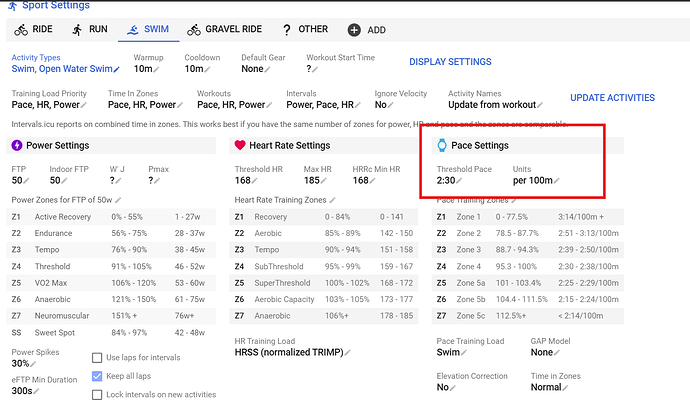
Task: Click ADD to add a sport
Action: pyautogui.click(x=367, y=30)
